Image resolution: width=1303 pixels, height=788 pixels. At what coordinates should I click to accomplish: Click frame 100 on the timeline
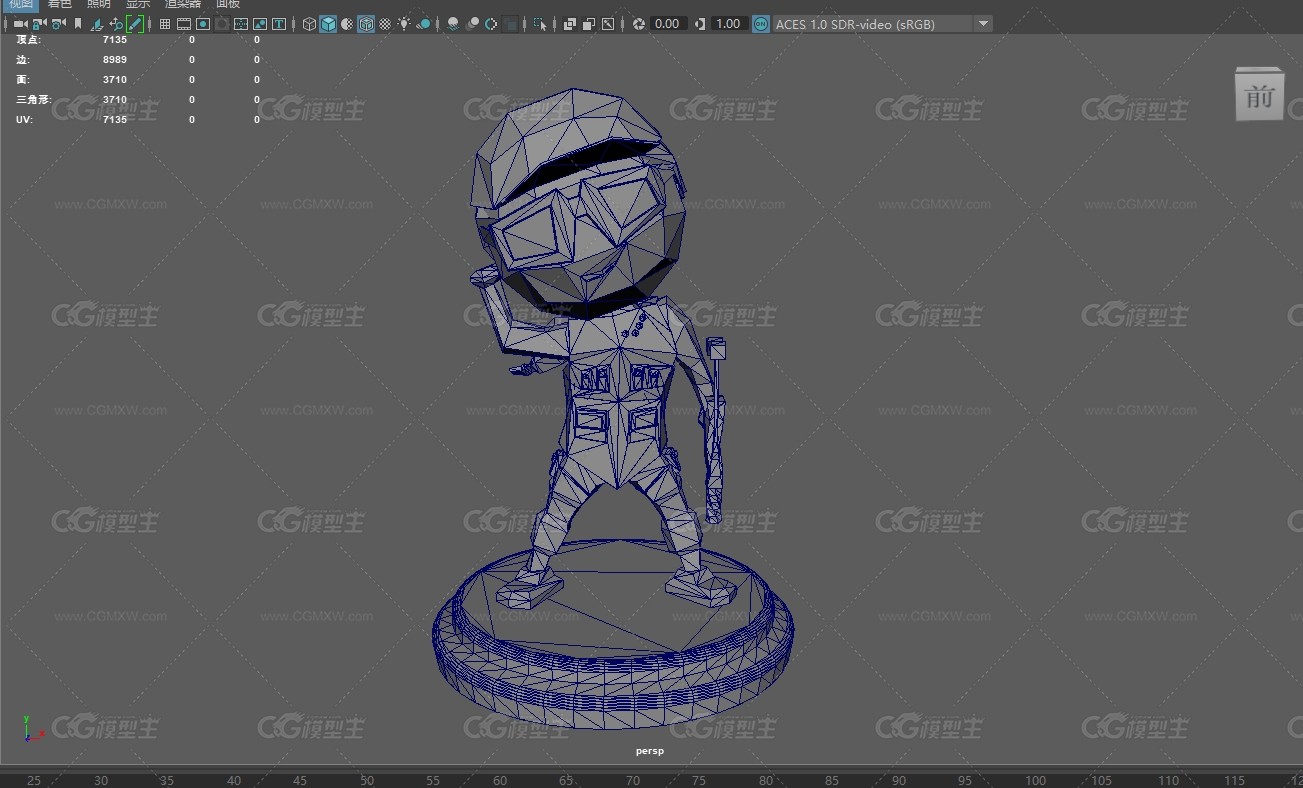tap(1035, 781)
